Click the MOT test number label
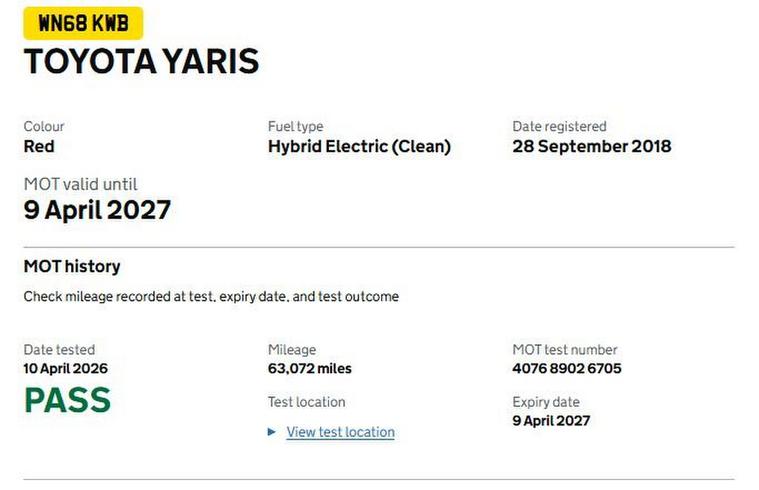759x490 pixels. click(565, 350)
